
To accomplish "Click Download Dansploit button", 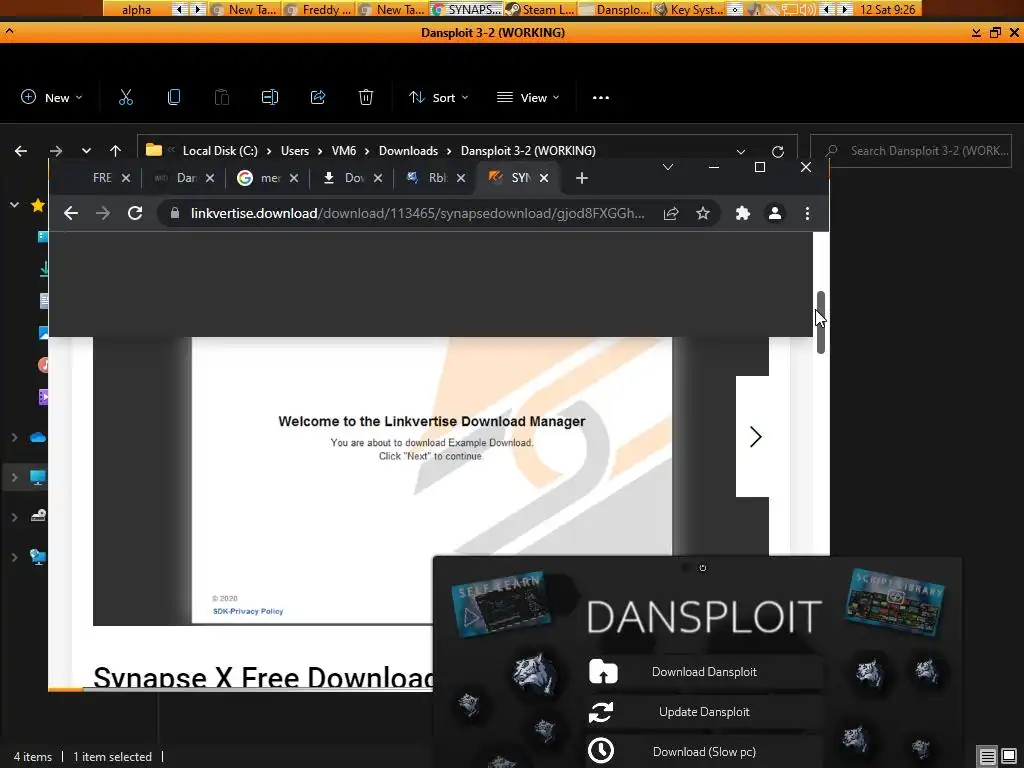I will (x=704, y=671).
